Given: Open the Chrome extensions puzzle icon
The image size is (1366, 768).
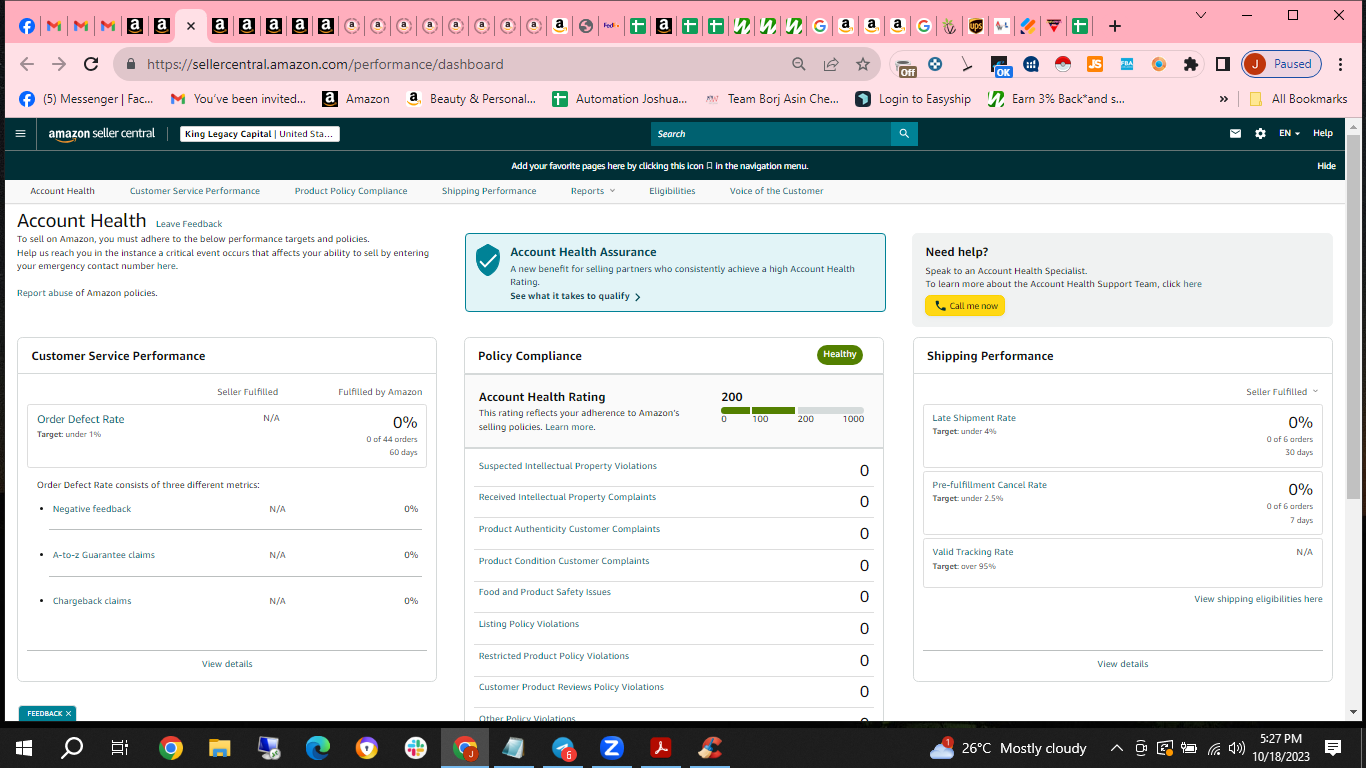Looking at the screenshot, I should coord(1190,64).
